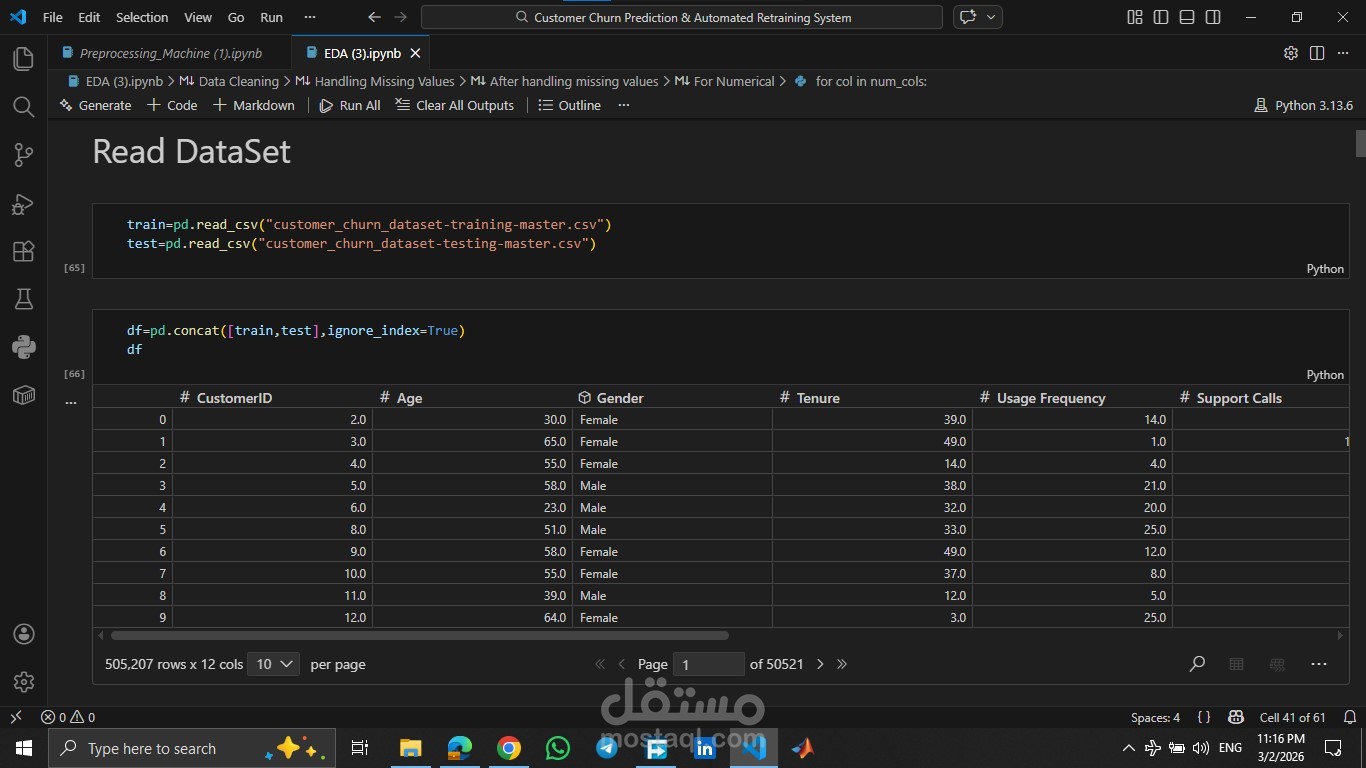Viewport: 1366px width, 768px height.
Task: Open the Extensions view in activity bar
Action: pyautogui.click(x=23, y=251)
